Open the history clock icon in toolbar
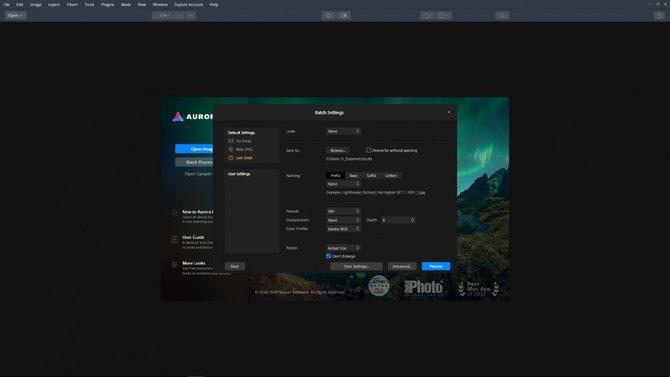The image size is (670, 377). pos(443,15)
